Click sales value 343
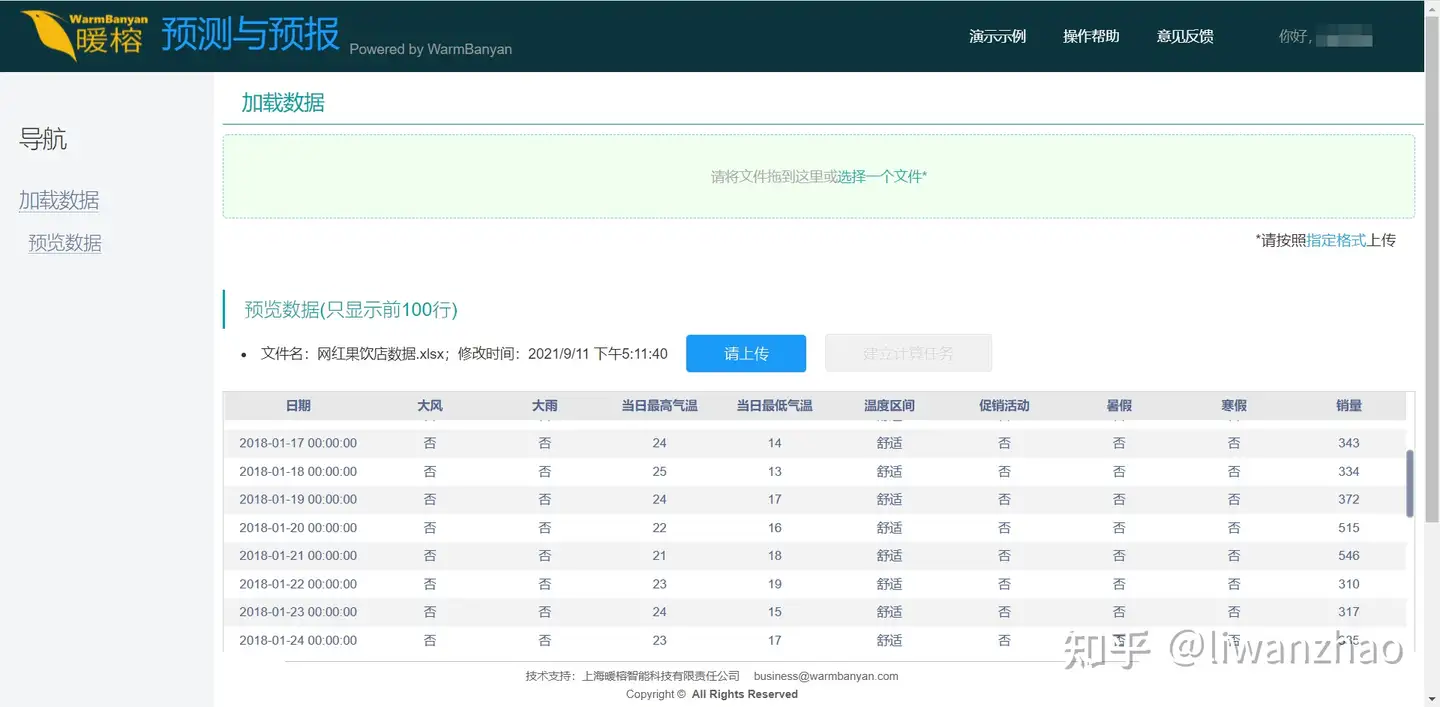This screenshot has height=707, width=1440. tap(1349, 443)
